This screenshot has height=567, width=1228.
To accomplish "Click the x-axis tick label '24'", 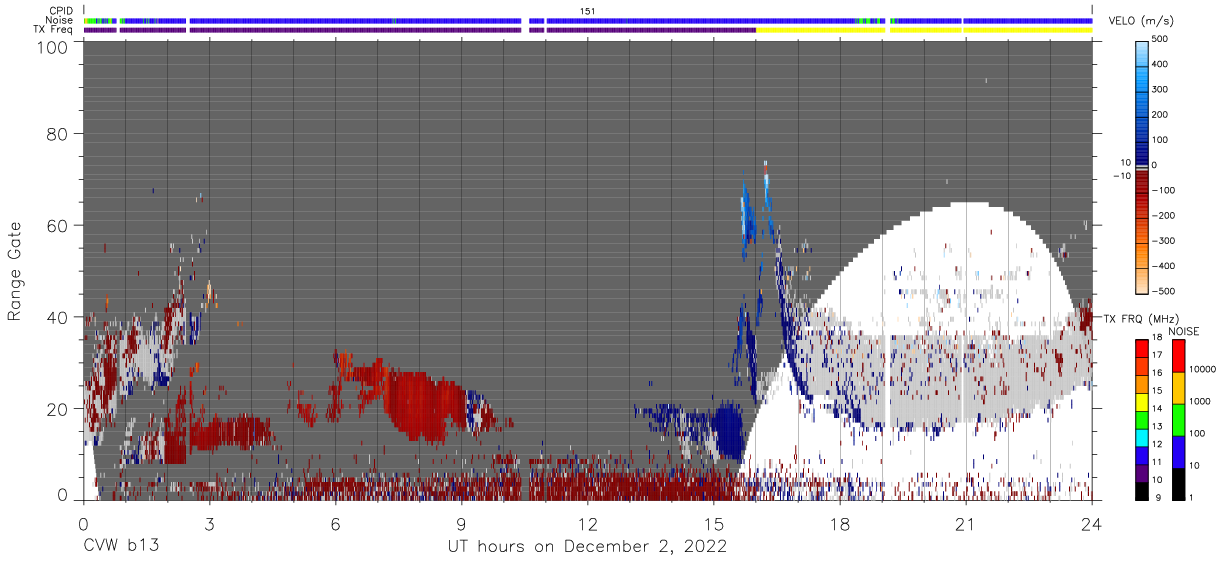I will pos(1091,523).
